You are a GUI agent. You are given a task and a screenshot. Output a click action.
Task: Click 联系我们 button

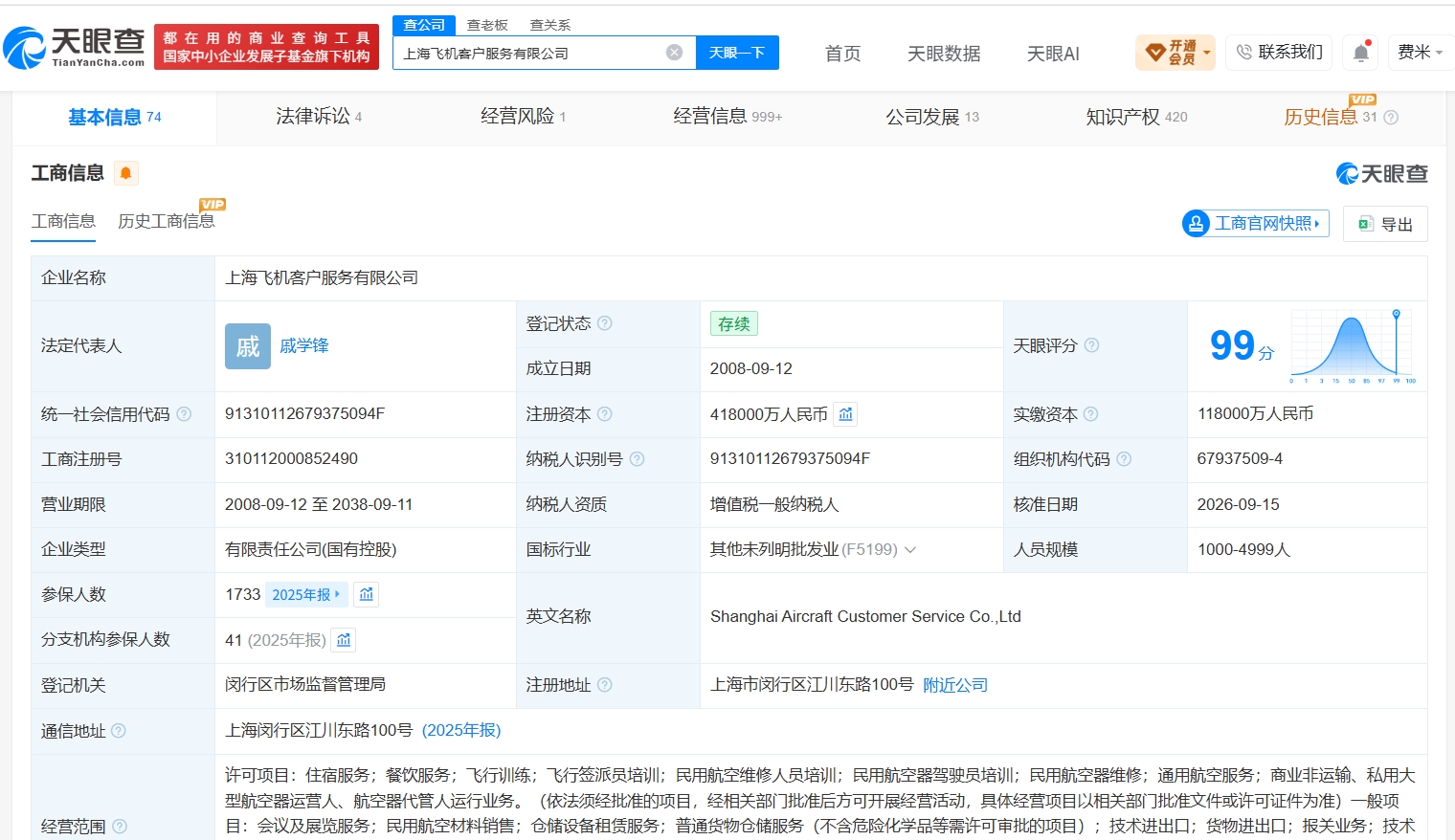(x=1280, y=52)
